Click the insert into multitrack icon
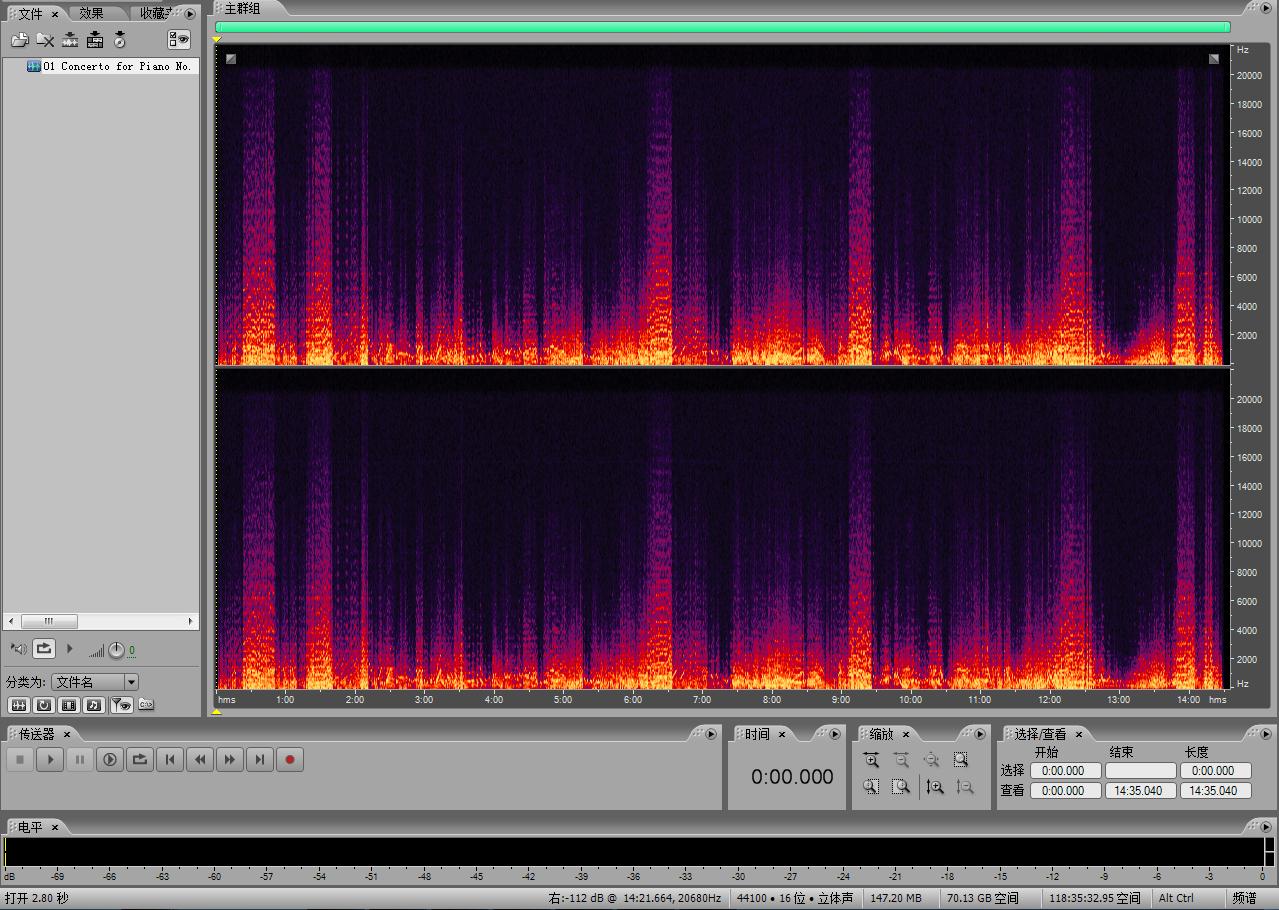 (95, 40)
